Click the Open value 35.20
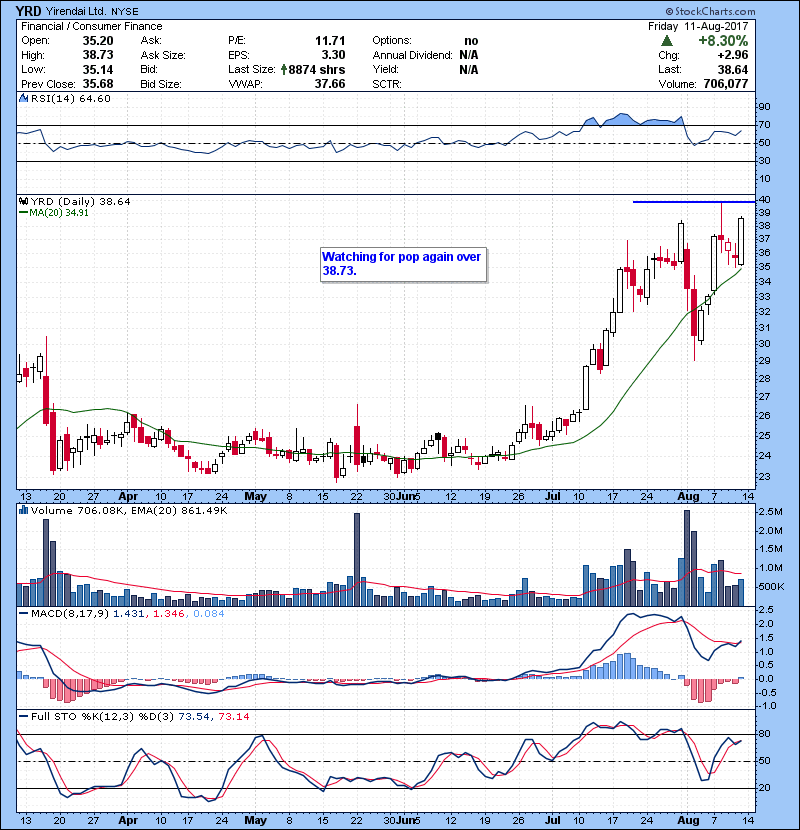800x830 pixels. [98, 41]
